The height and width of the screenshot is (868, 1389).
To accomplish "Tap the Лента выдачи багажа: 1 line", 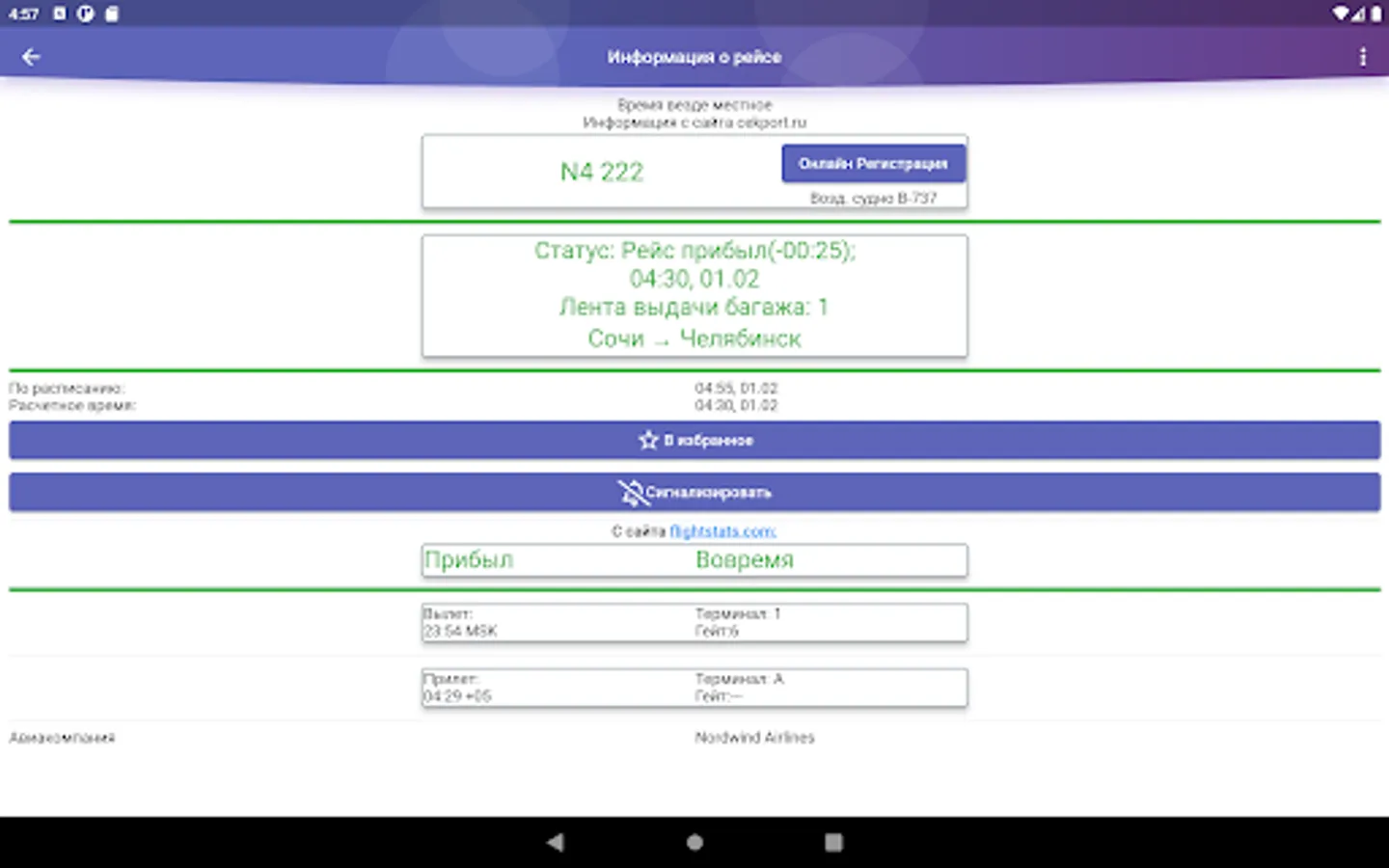I will point(694,307).
